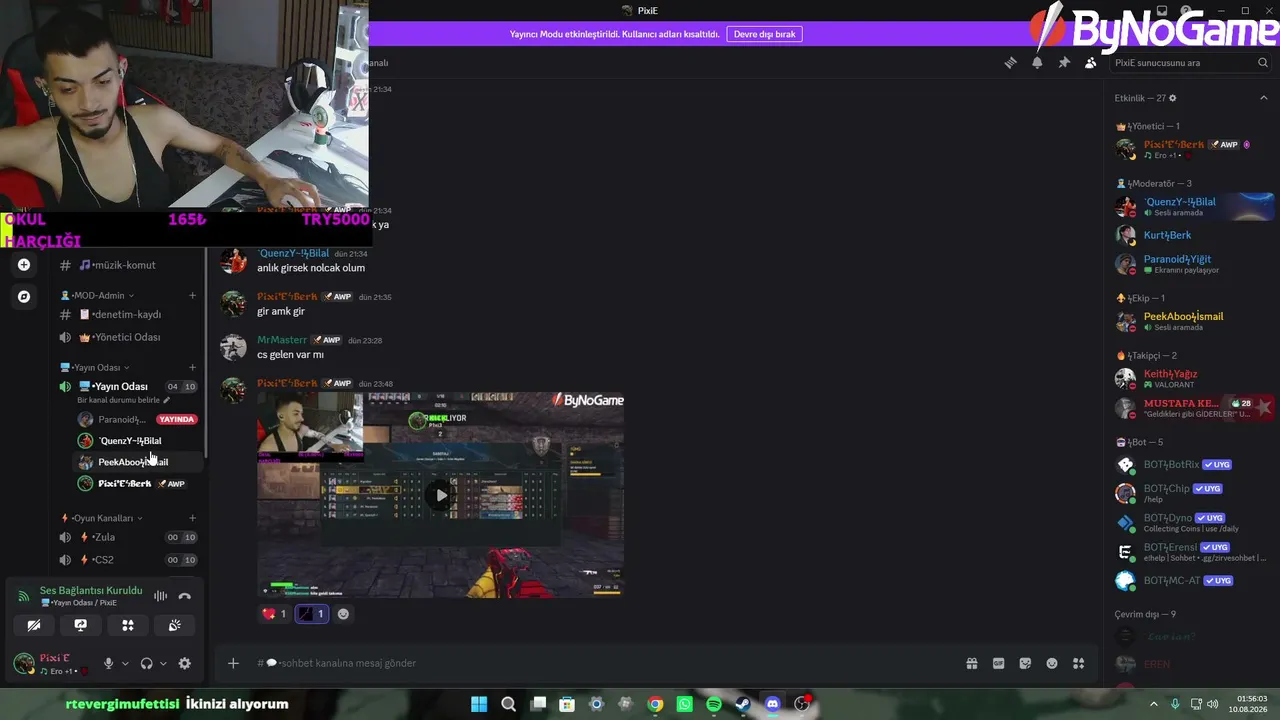Send a gift via the gift icon
This screenshot has width=1280, height=720.
(971, 663)
